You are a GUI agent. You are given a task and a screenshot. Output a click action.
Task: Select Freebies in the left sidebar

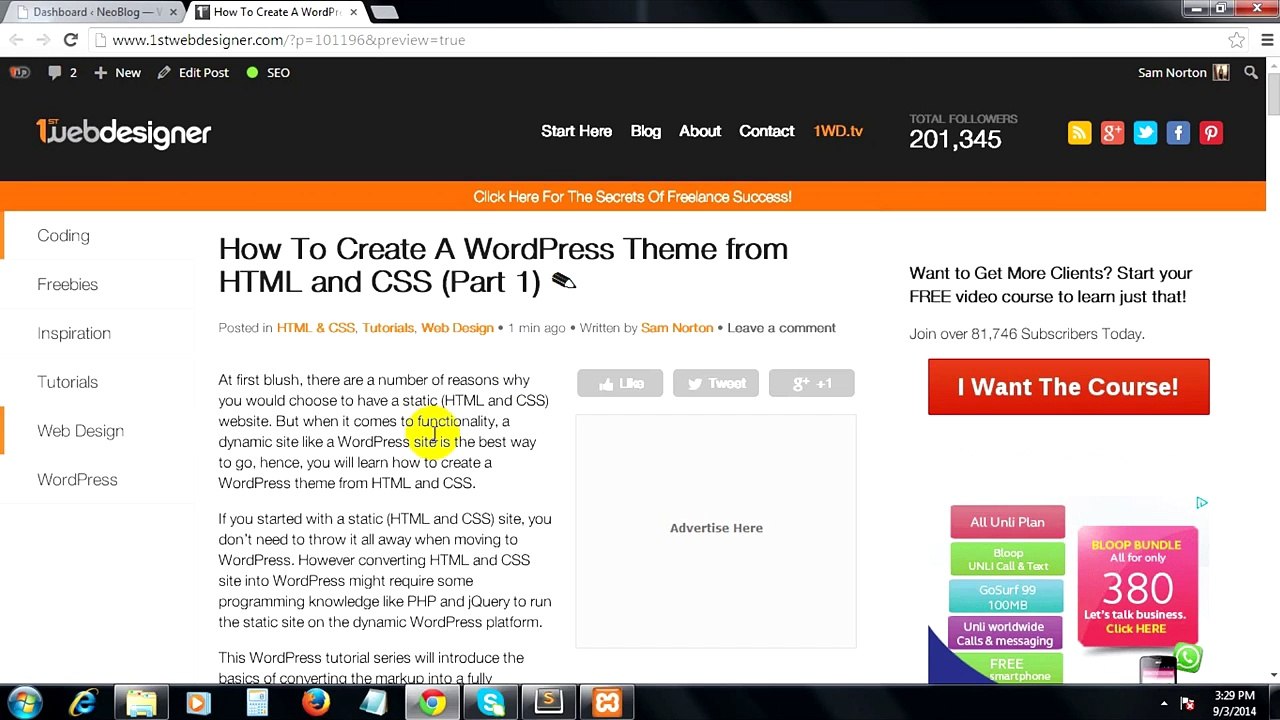coord(67,284)
